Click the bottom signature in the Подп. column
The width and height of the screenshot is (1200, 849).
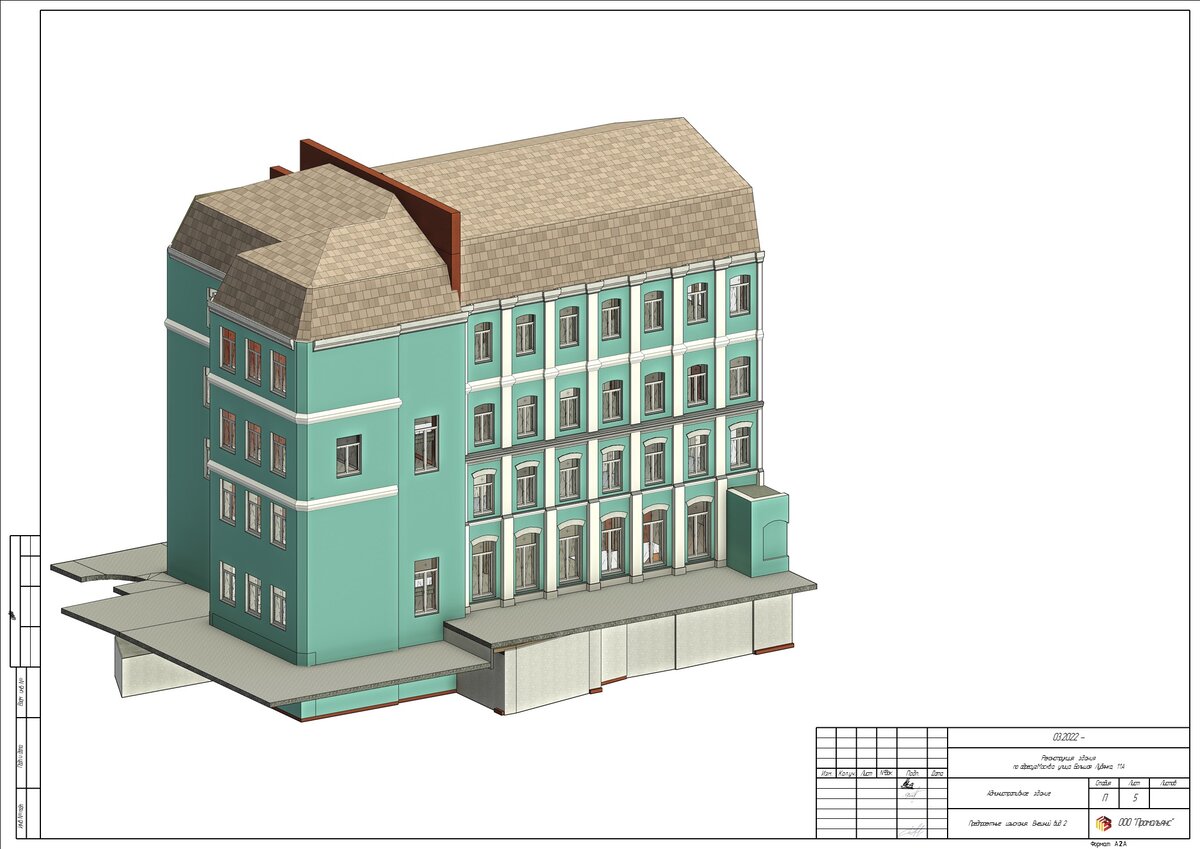911,830
